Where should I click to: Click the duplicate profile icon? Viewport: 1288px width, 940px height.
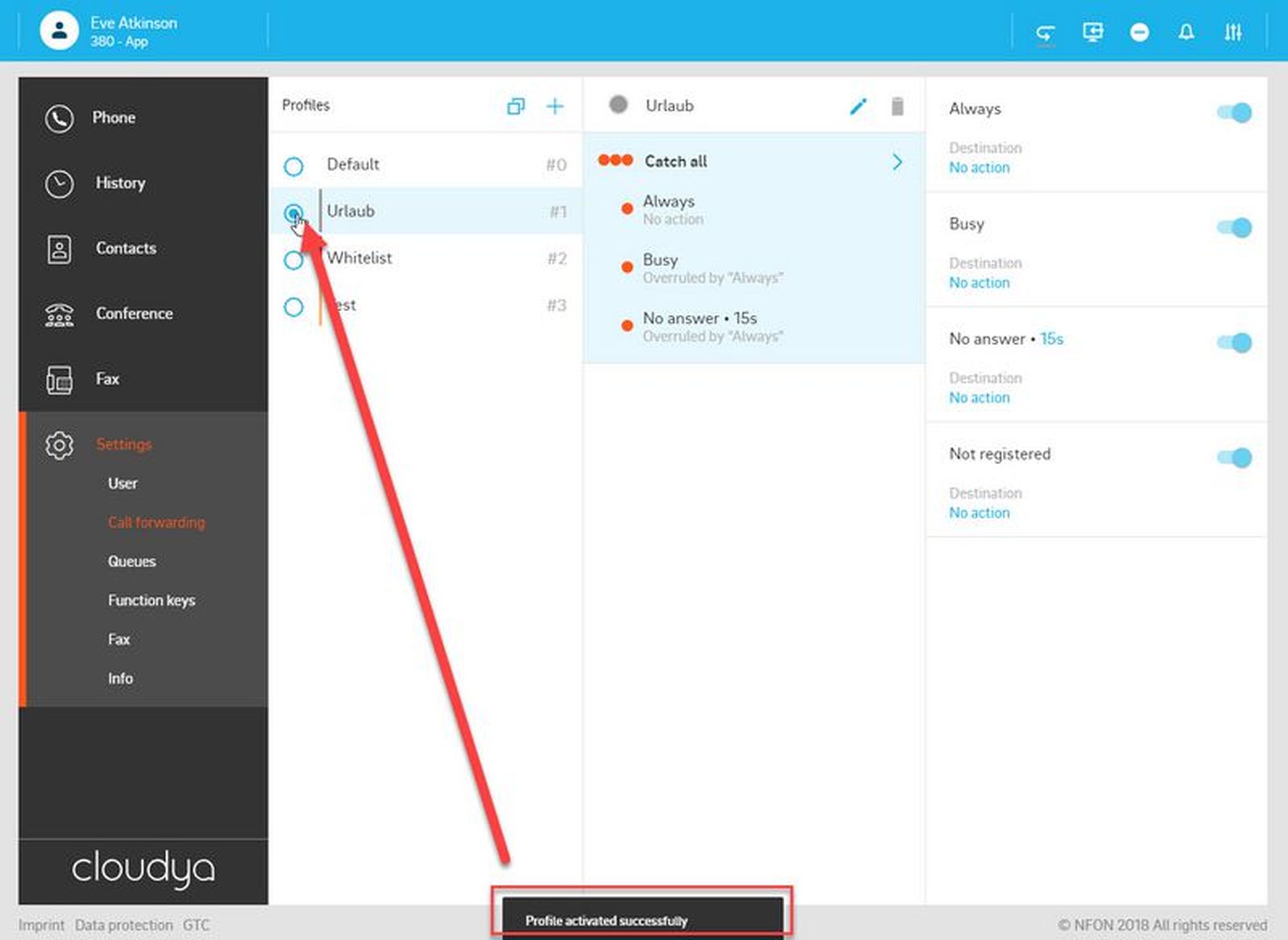tap(516, 106)
